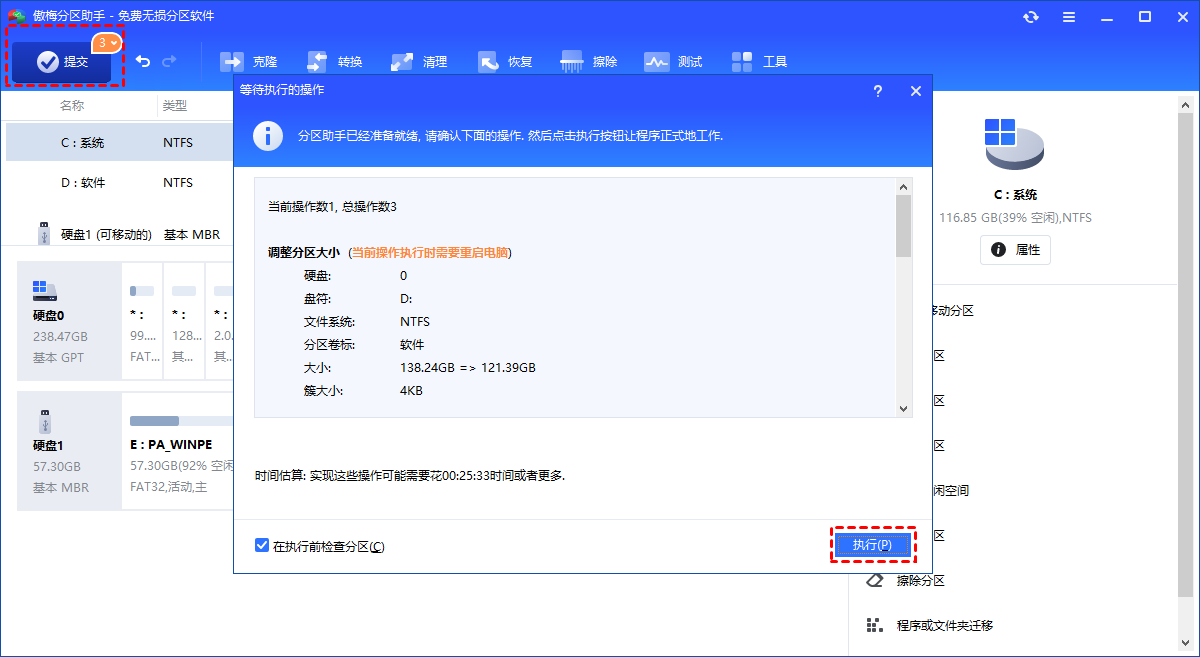Expand the pending operations count dropdown
1200x657 pixels.
click(x=107, y=43)
